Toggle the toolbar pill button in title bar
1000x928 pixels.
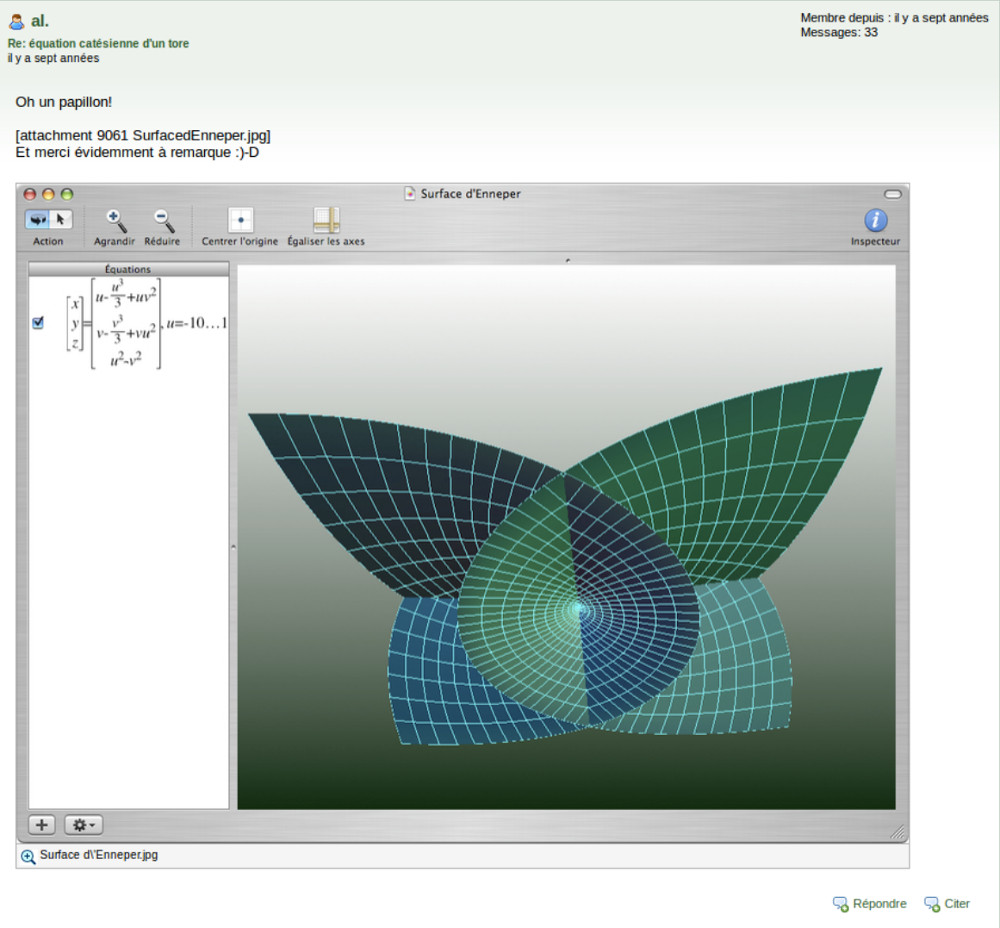click(893, 194)
